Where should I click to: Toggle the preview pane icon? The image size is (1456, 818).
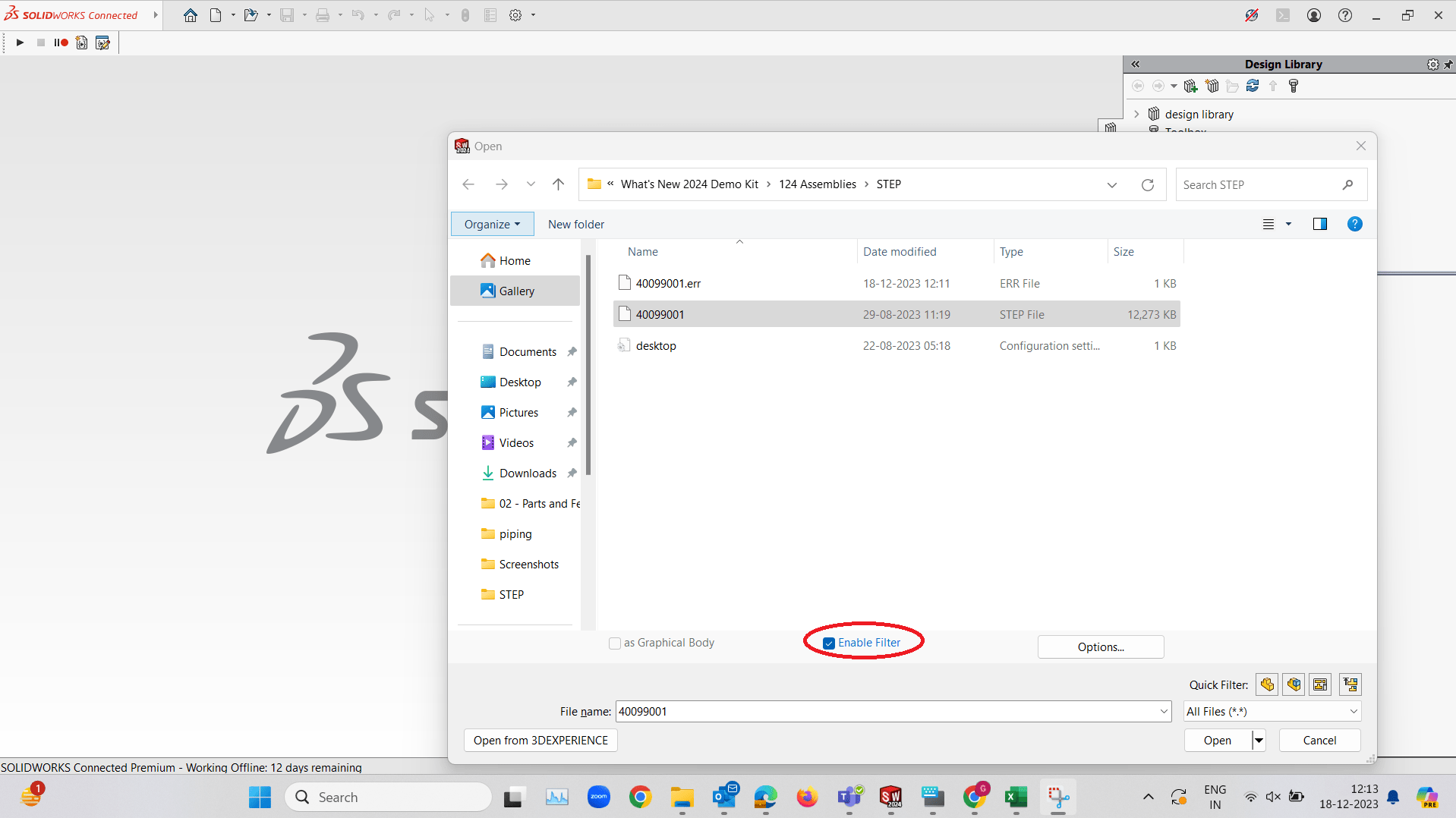click(1320, 225)
